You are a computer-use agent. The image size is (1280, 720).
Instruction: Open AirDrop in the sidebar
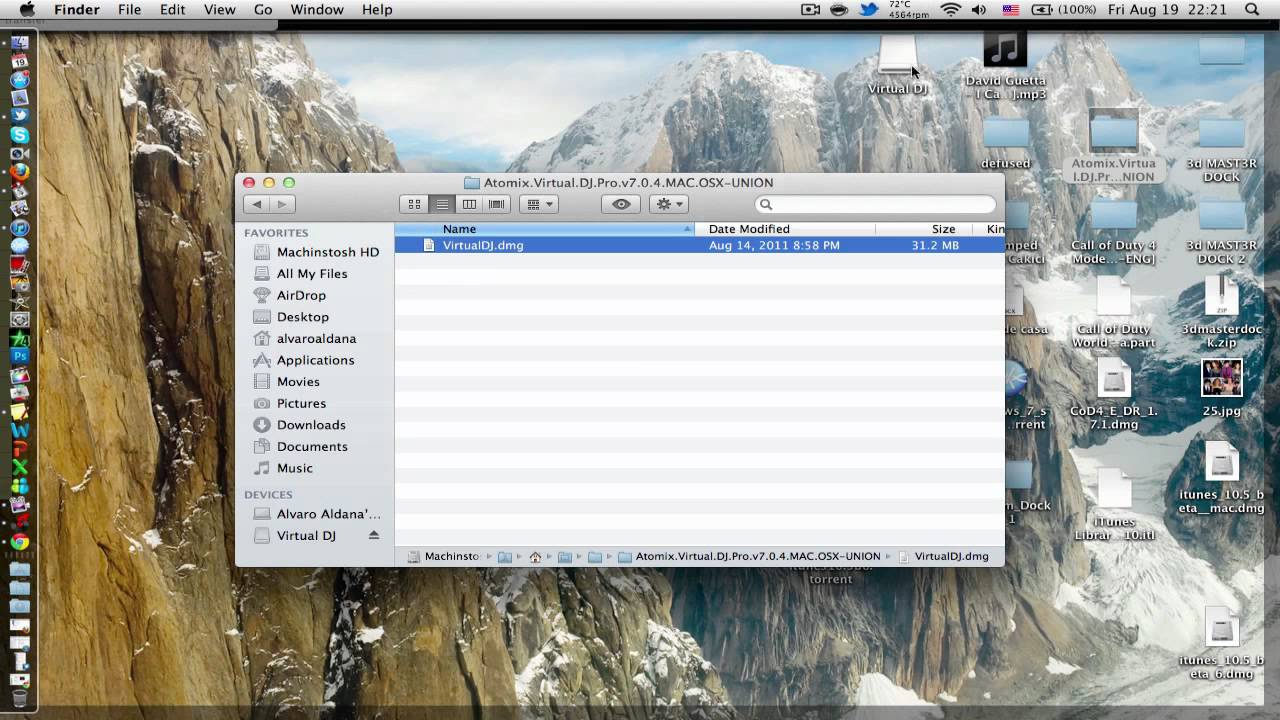[290, 295]
